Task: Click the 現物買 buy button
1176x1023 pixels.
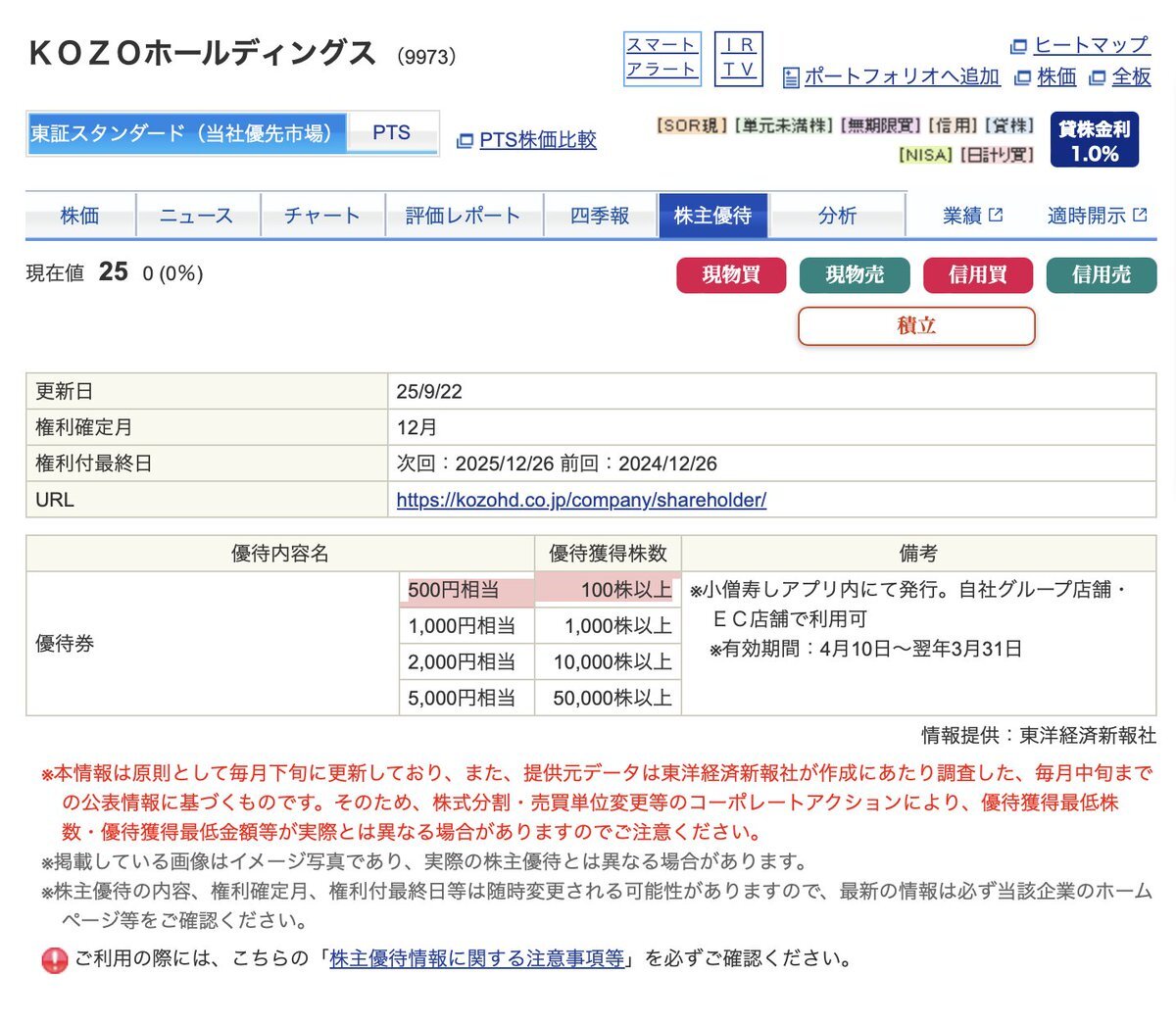Action: pos(731,275)
